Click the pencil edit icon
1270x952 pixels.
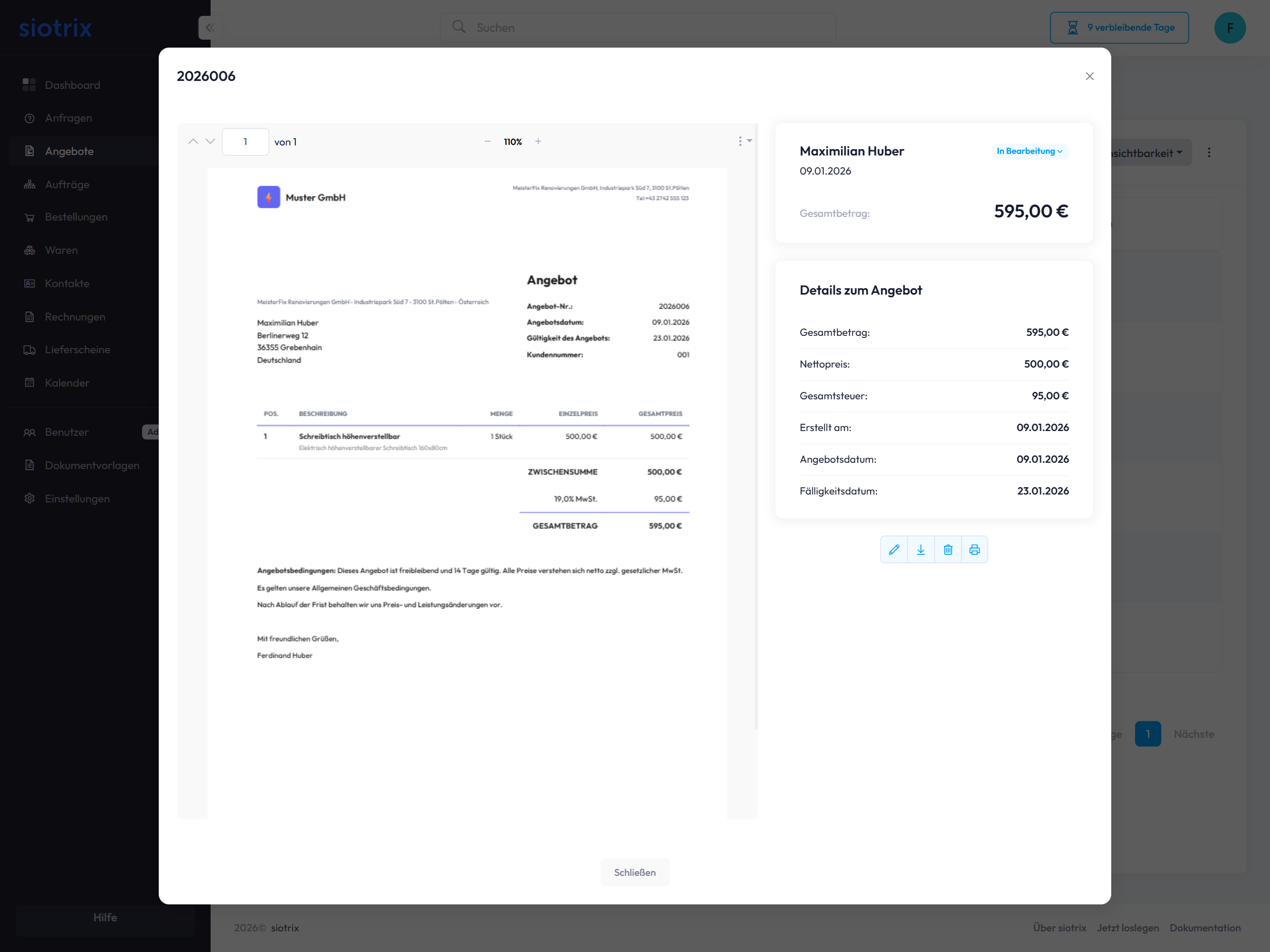(893, 550)
